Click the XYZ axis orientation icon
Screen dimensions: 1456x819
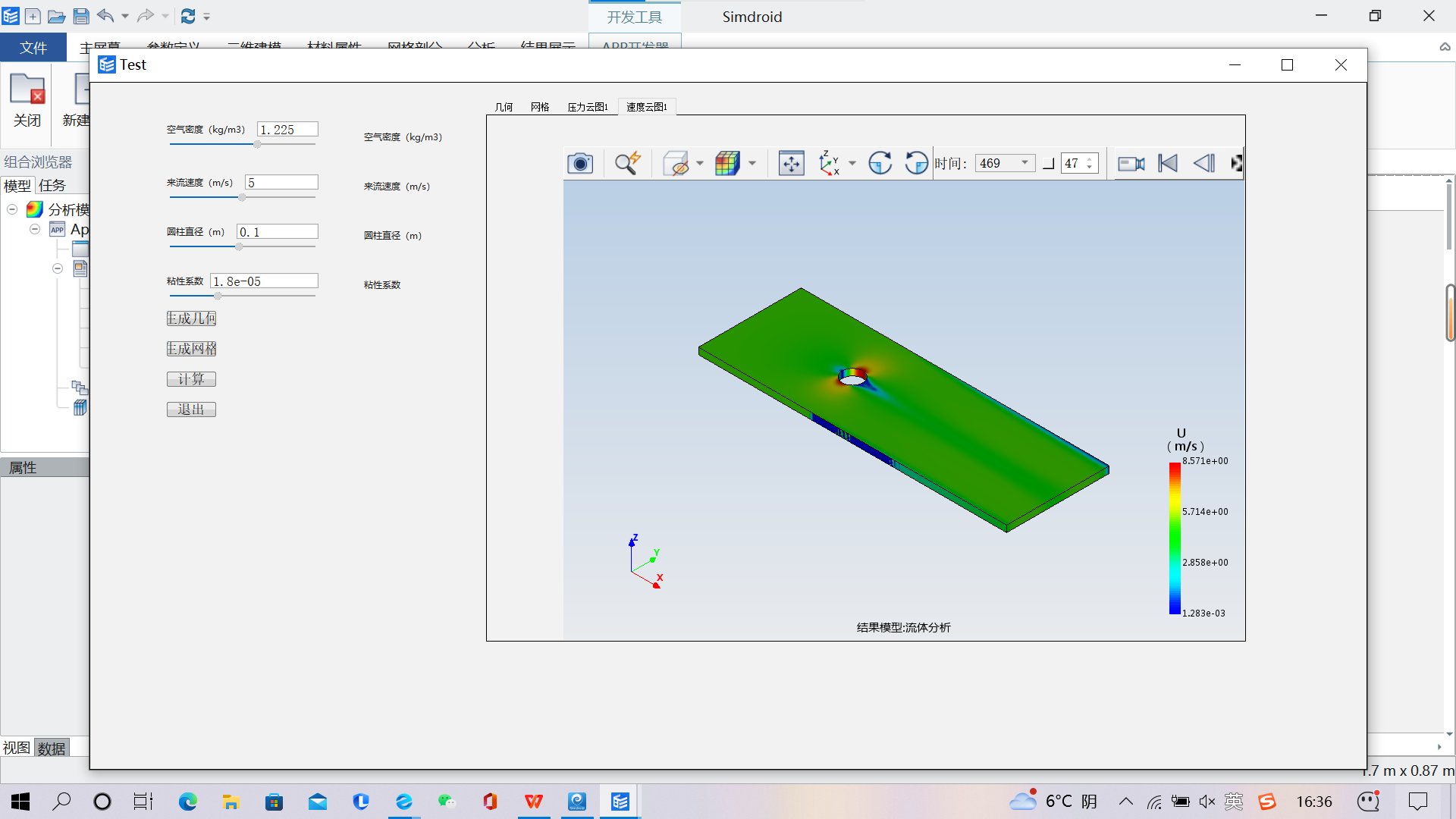(x=830, y=163)
